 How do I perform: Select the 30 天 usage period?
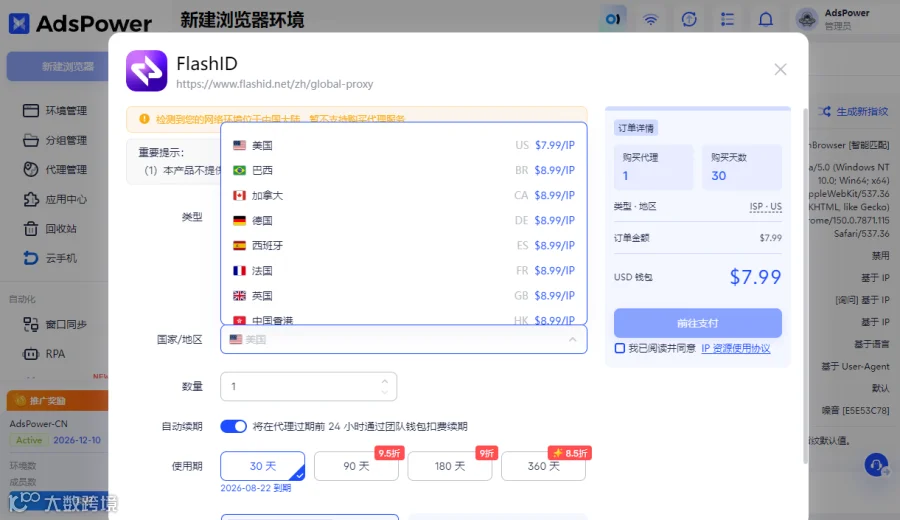point(262,466)
